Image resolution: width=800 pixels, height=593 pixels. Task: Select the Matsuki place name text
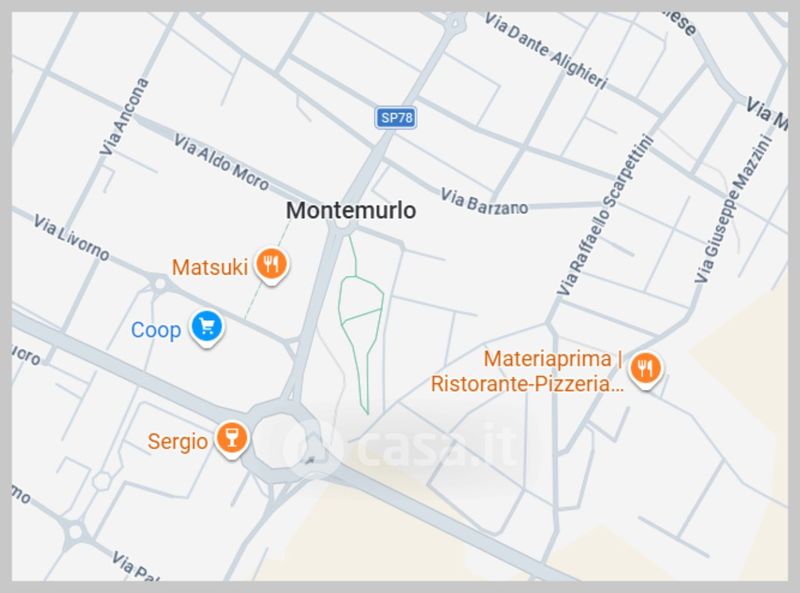[x=210, y=267]
